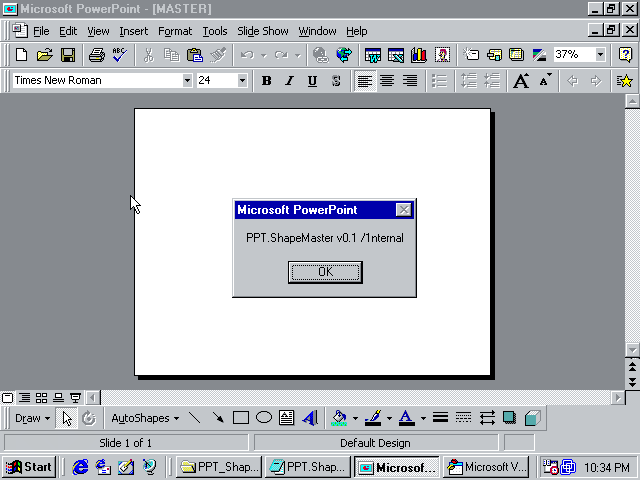Image resolution: width=640 pixels, height=480 pixels.
Task: Click the Paste clipboard icon
Action: coord(195,55)
